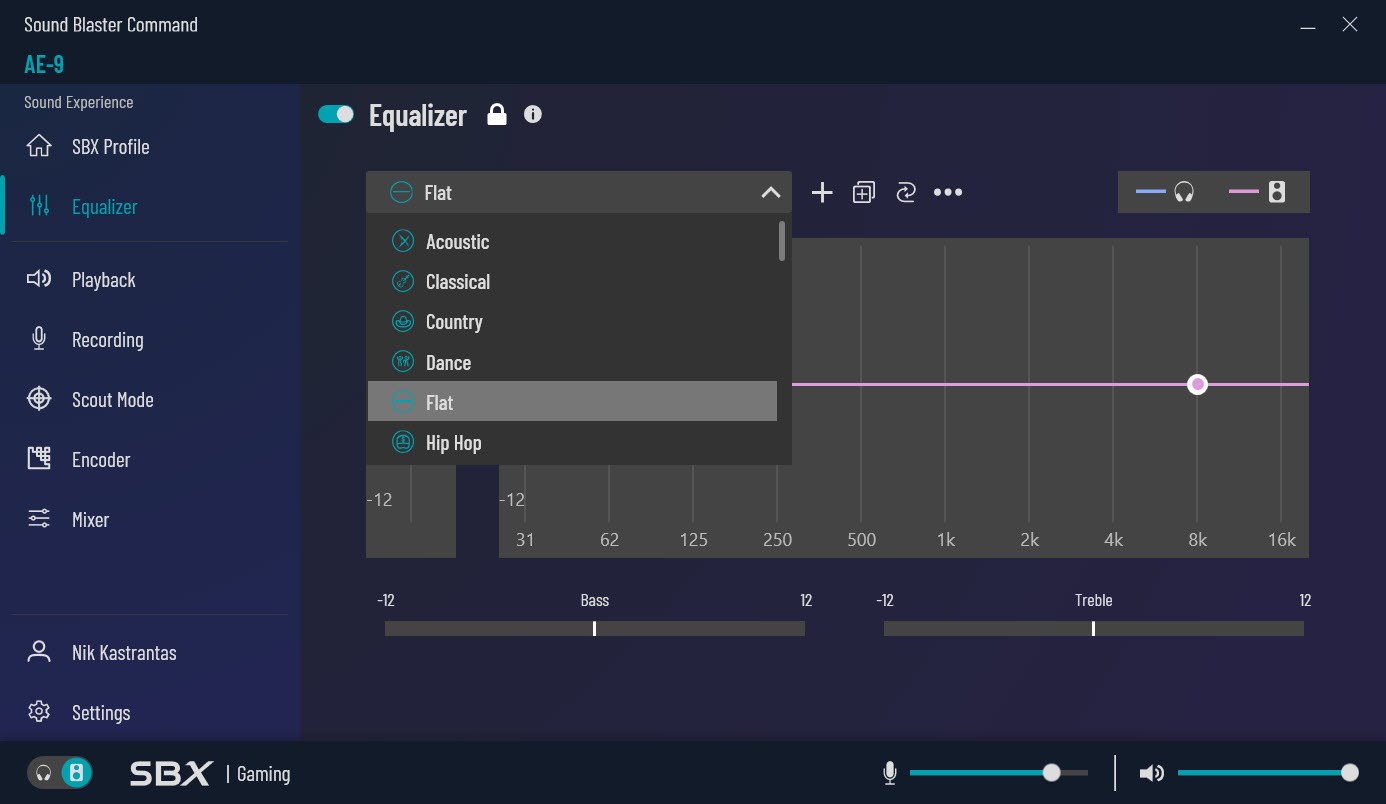Click the SBX Gaming profile label

point(210,773)
